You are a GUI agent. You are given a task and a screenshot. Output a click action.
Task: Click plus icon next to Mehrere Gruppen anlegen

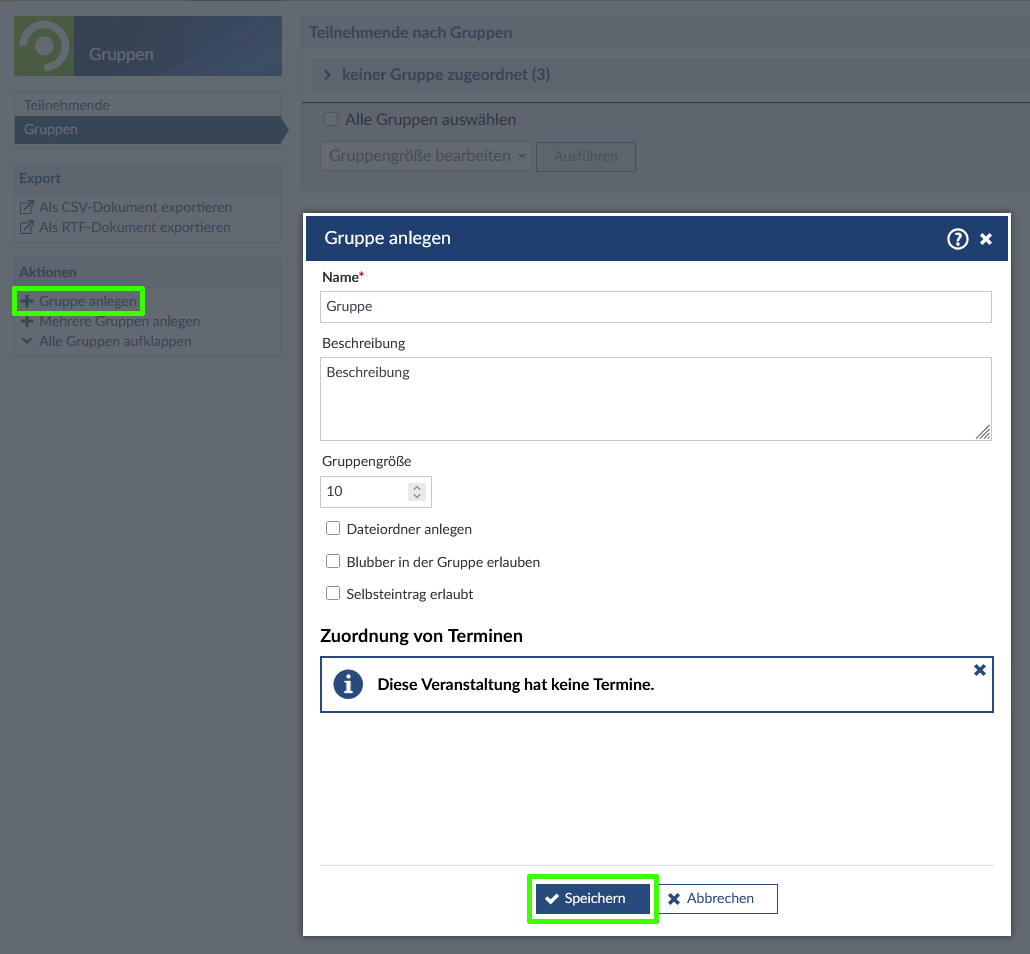tap(27, 322)
